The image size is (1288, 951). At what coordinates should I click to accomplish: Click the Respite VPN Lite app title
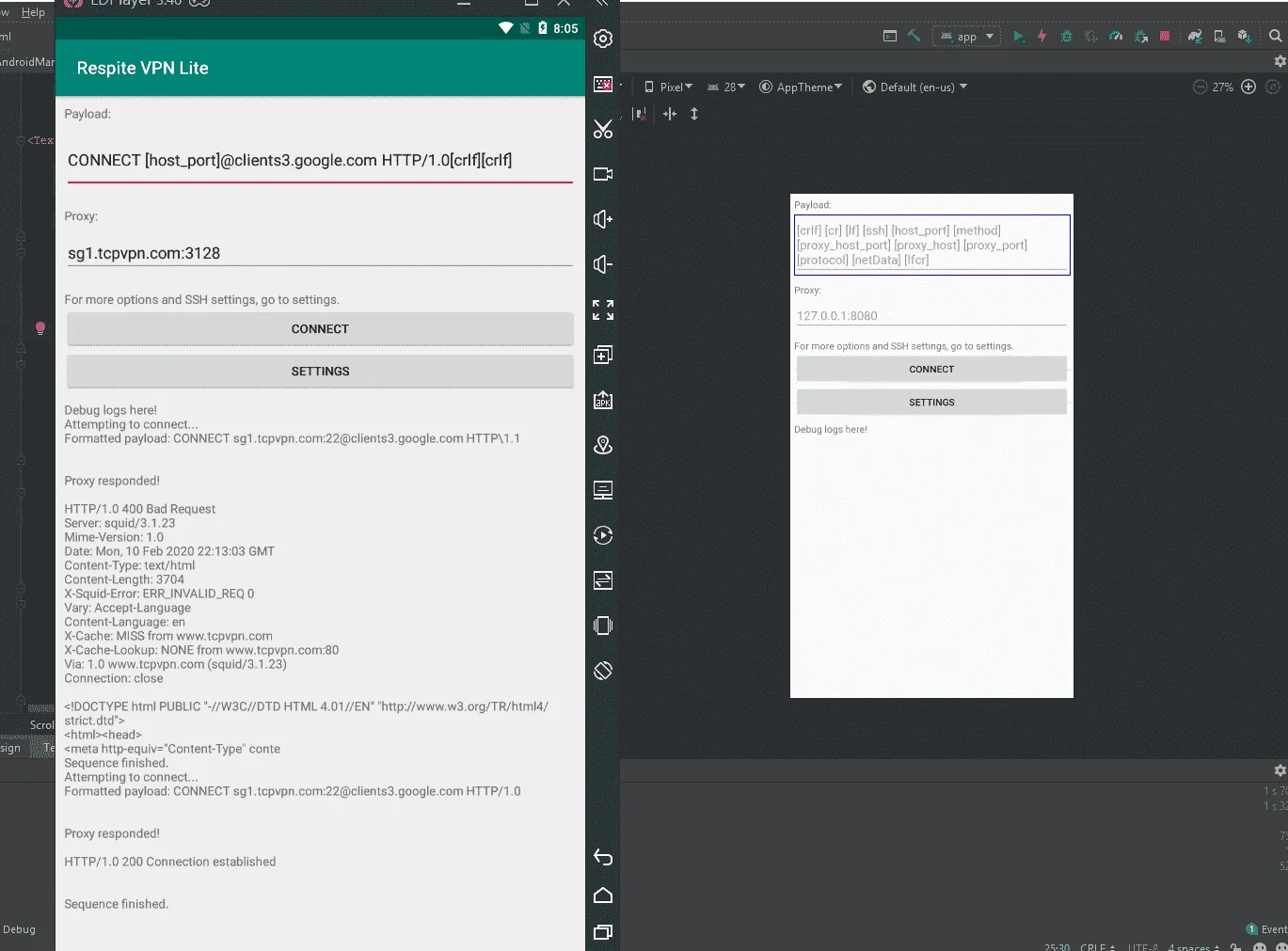143,69
